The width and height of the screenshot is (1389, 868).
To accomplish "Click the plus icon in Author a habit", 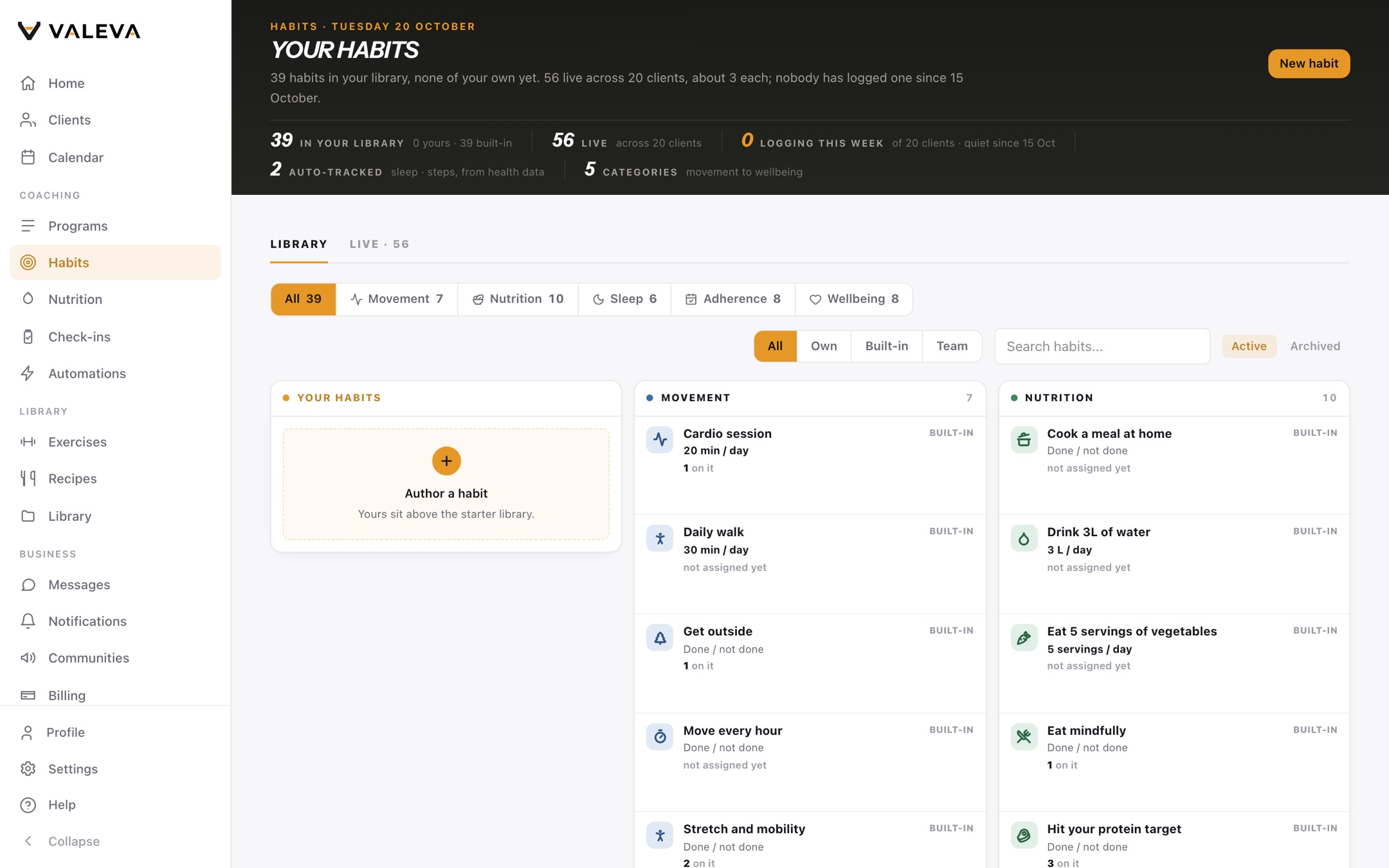I will [446, 461].
